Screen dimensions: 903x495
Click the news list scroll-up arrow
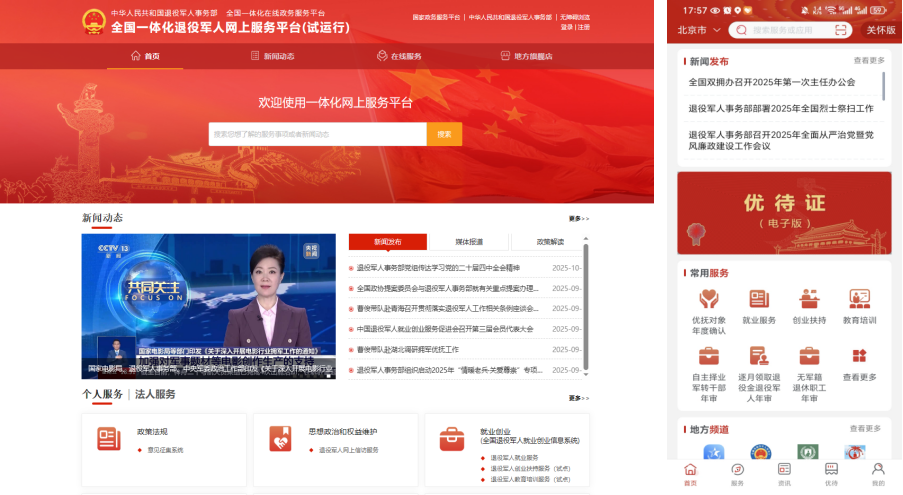[586, 238]
